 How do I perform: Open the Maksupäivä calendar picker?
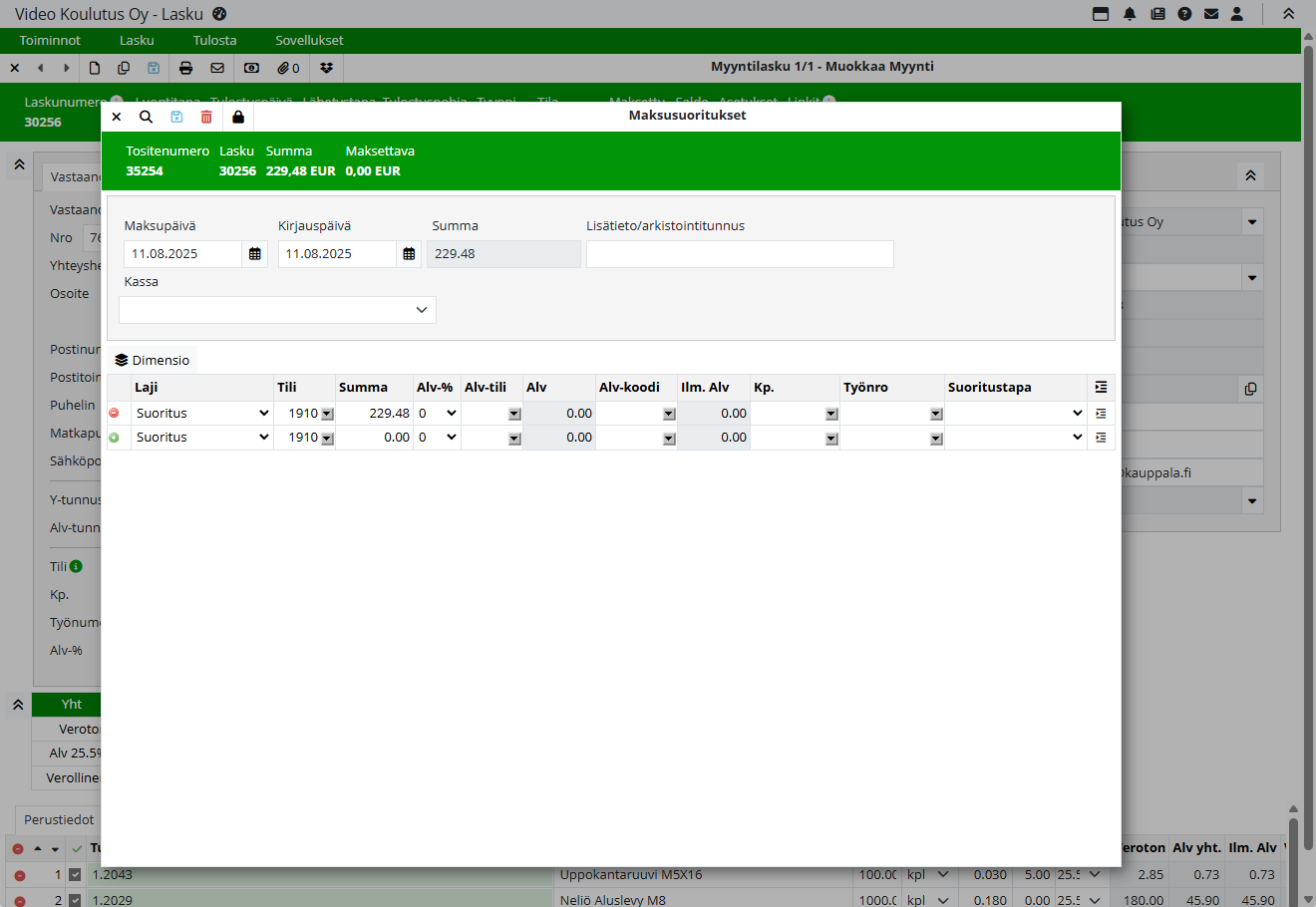coord(255,254)
